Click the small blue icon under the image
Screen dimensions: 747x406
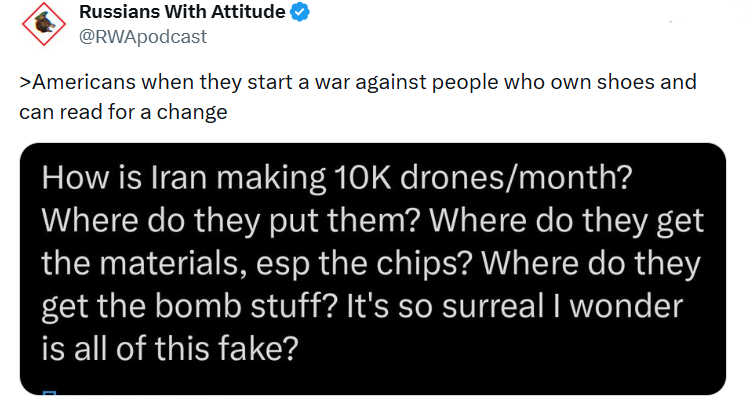coord(50,393)
